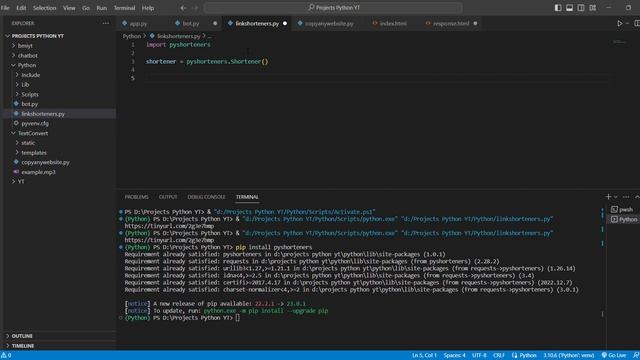Open the Customize Layout icon

(593, 8)
